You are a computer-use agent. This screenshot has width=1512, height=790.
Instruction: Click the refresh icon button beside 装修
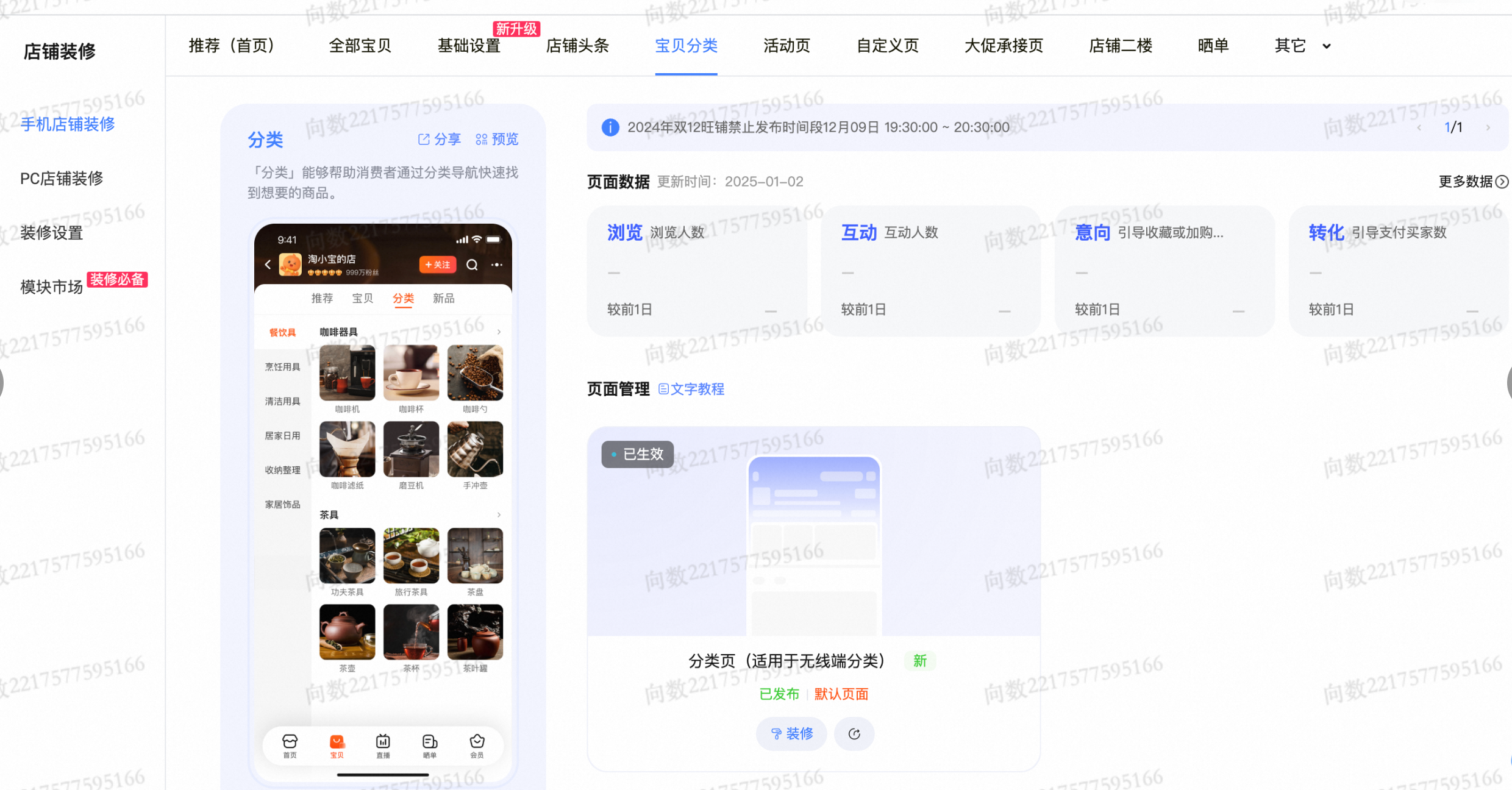pos(854,734)
